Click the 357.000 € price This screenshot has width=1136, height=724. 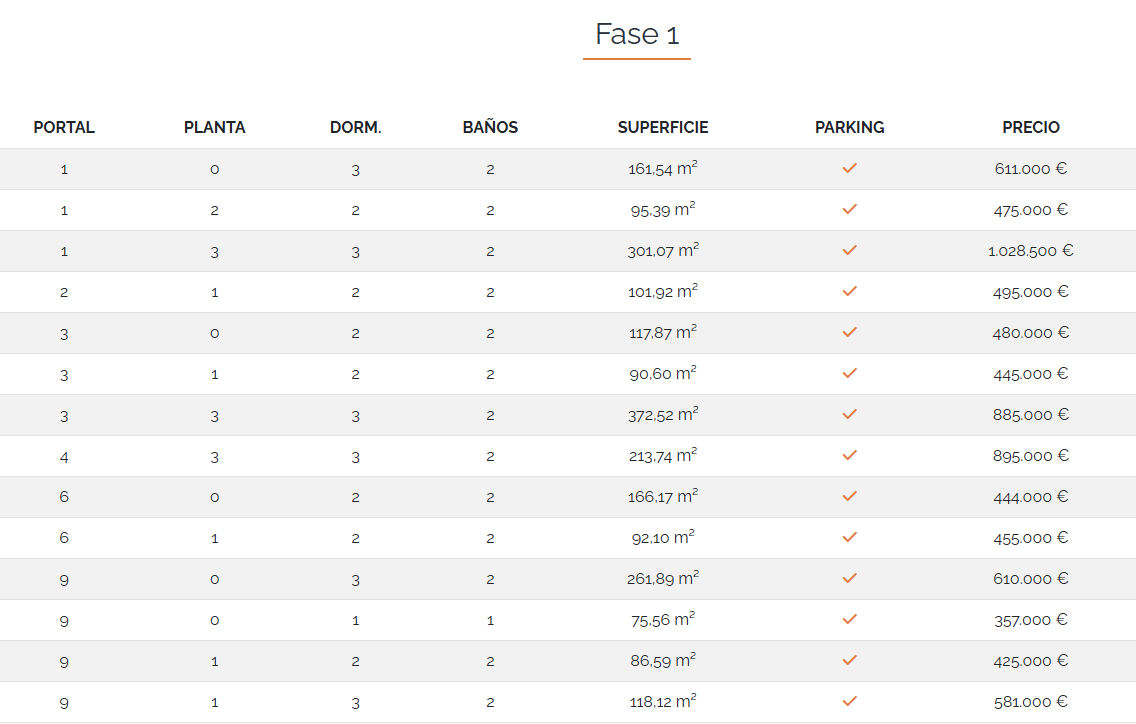pyautogui.click(x=1031, y=620)
